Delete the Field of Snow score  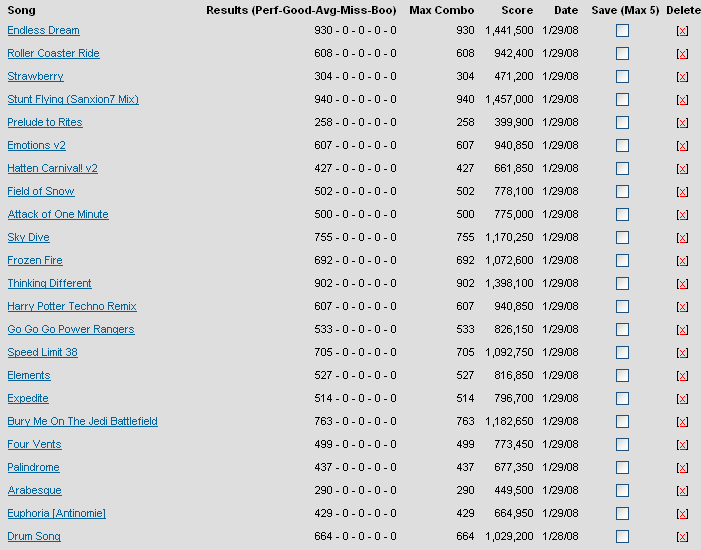(x=682, y=192)
